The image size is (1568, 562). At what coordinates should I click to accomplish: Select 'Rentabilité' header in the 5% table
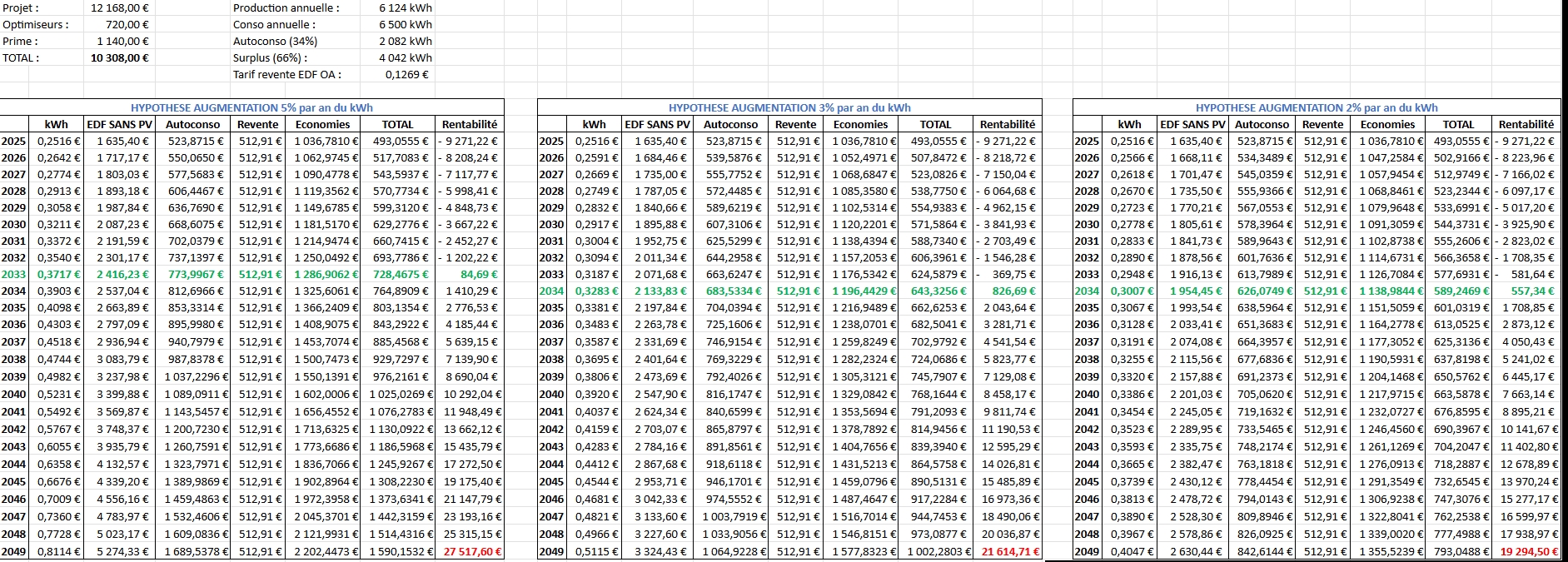coord(470,124)
